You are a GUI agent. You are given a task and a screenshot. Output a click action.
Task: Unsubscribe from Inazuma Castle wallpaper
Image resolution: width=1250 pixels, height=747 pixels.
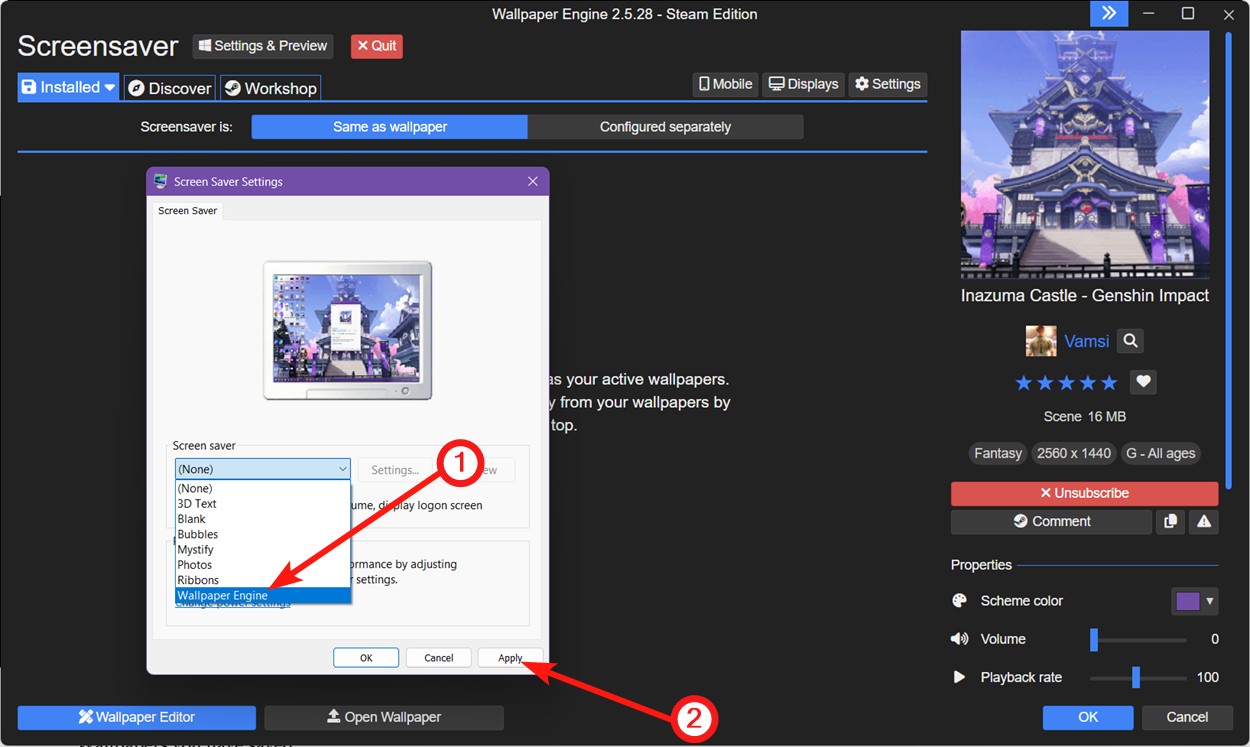coord(1084,493)
